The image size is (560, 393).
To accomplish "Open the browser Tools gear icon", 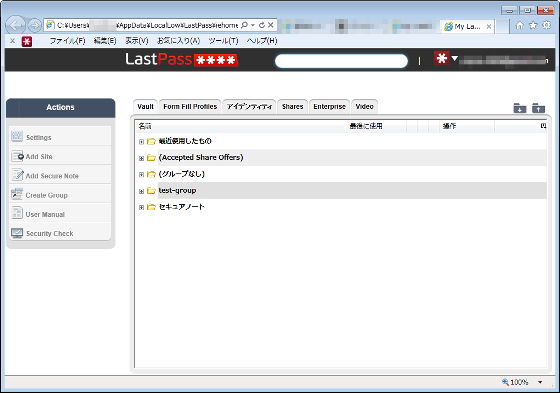I will (546, 25).
